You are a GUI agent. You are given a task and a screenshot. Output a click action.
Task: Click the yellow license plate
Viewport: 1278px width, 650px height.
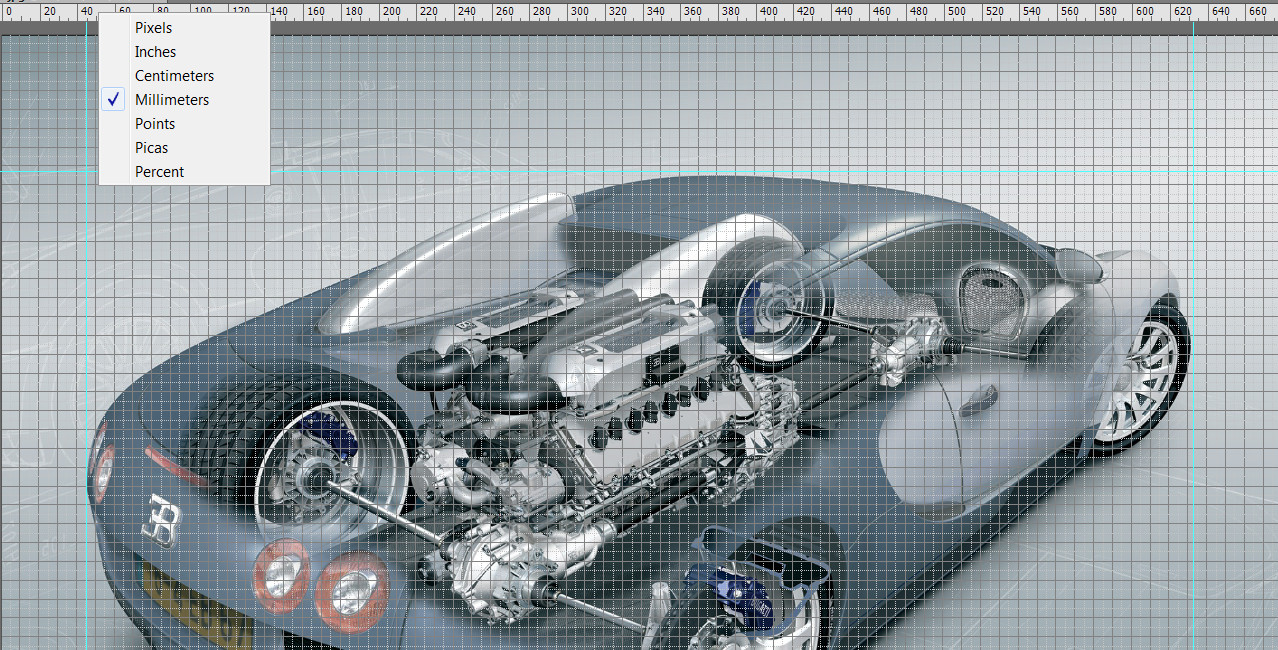pos(195,605)
